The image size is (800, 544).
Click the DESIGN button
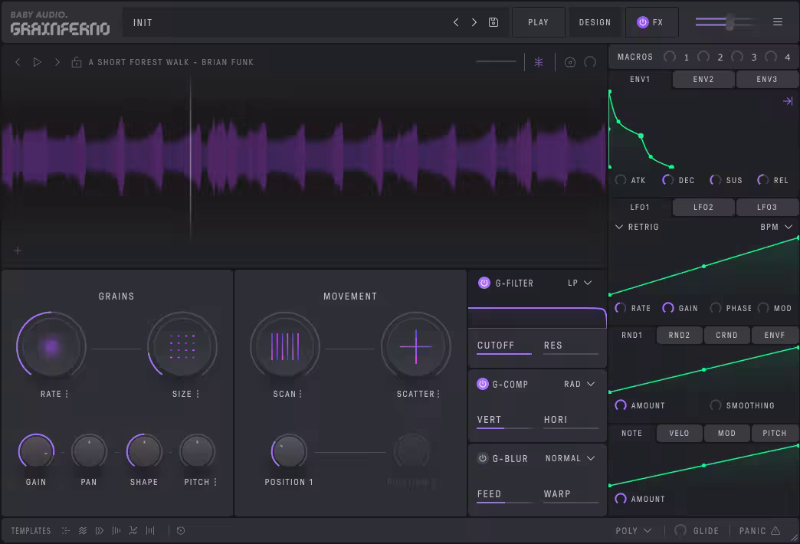click(595, 22)
